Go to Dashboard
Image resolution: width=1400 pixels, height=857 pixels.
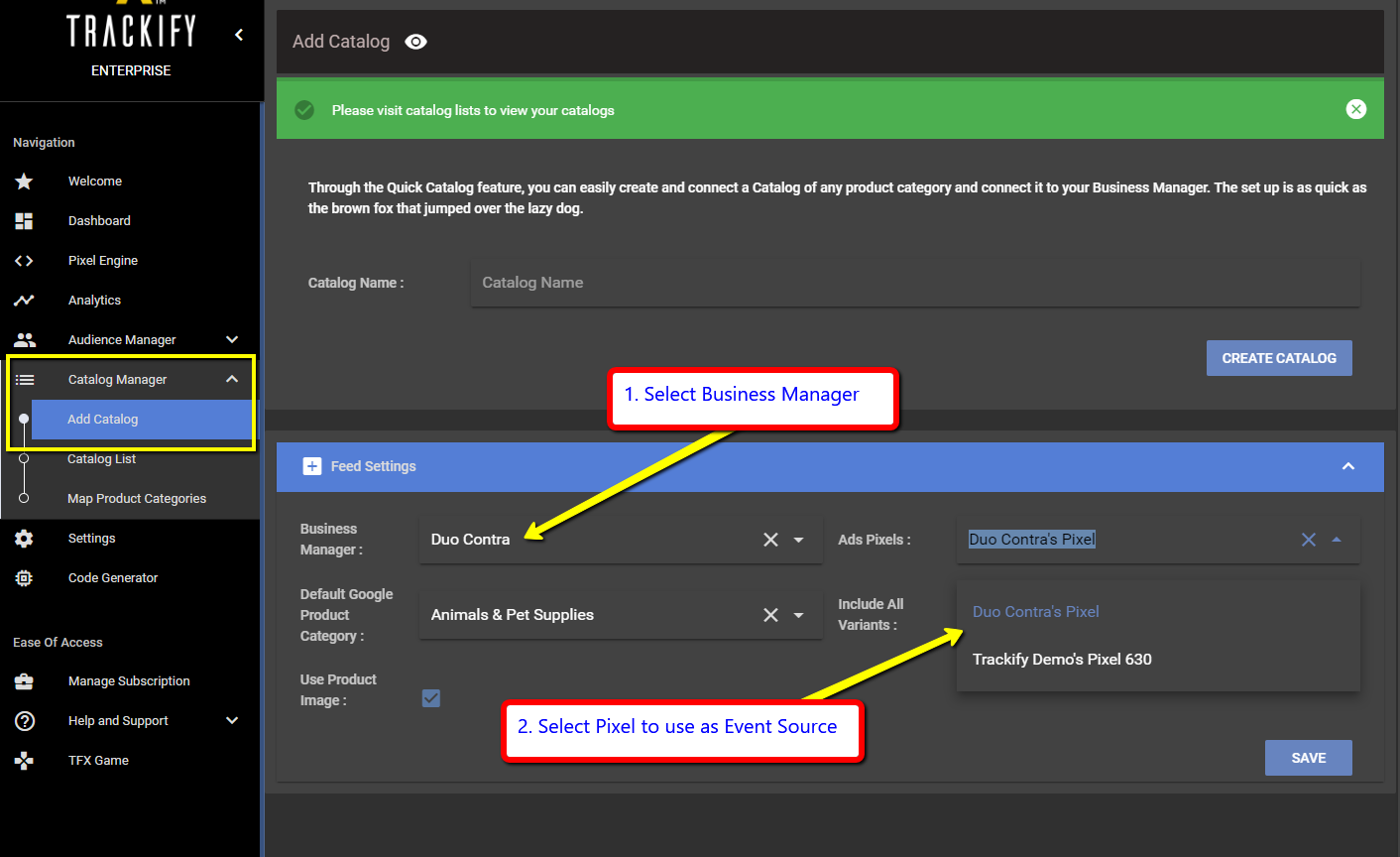[99, 221]
